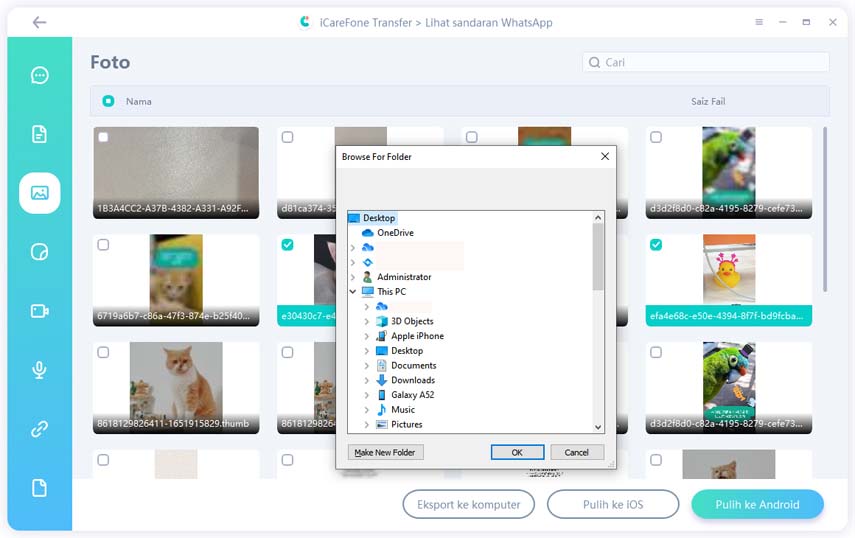Select Galaxy A52 in folder tree

click(412, 395)
